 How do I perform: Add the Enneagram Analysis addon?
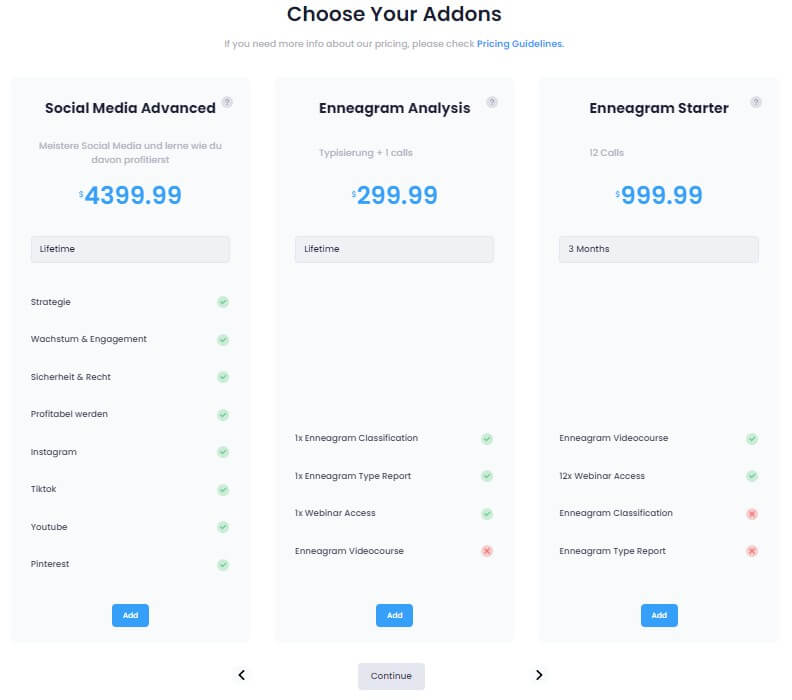[394, 615]
